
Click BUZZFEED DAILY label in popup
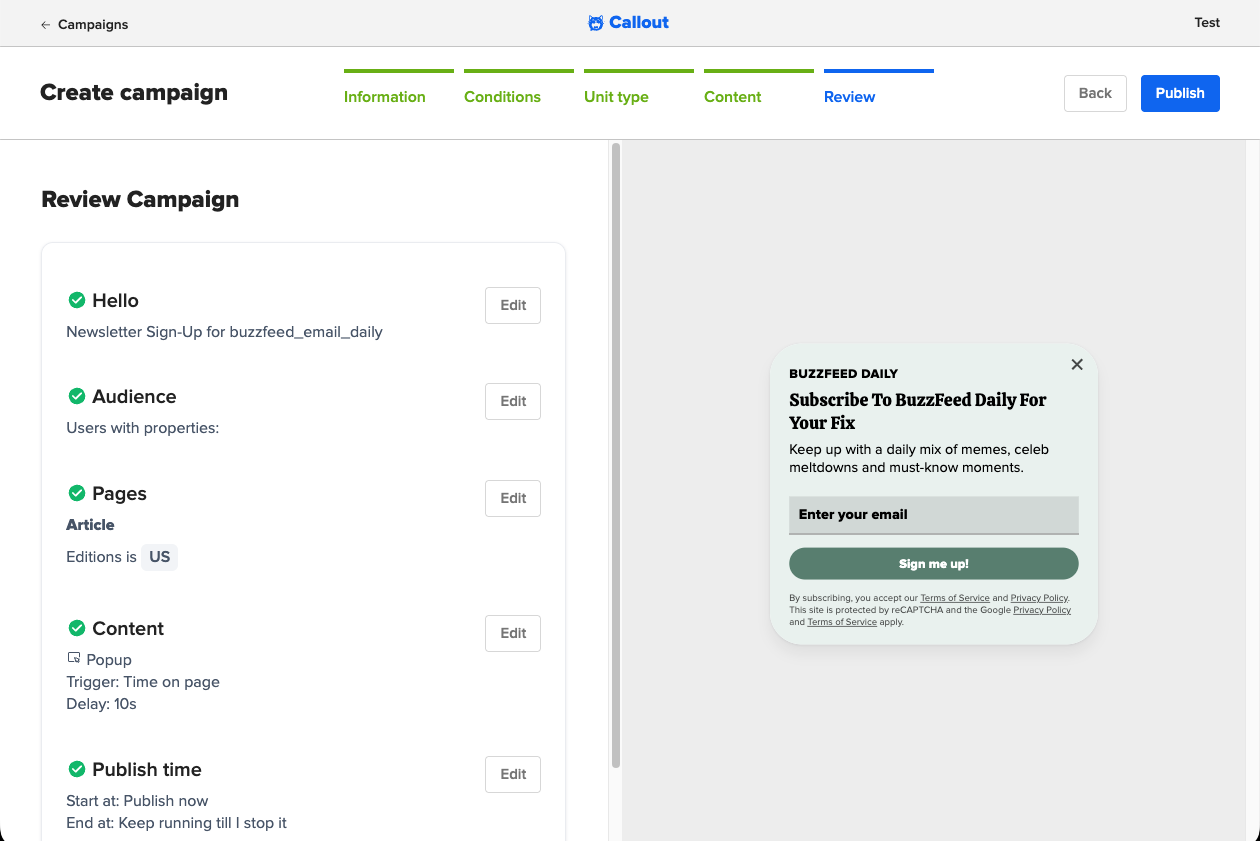pos(844,374)
